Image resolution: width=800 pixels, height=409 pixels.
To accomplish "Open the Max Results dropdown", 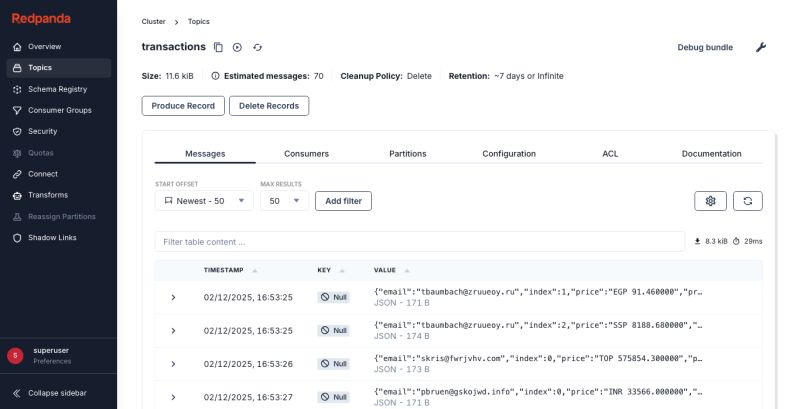I will 284,201.
